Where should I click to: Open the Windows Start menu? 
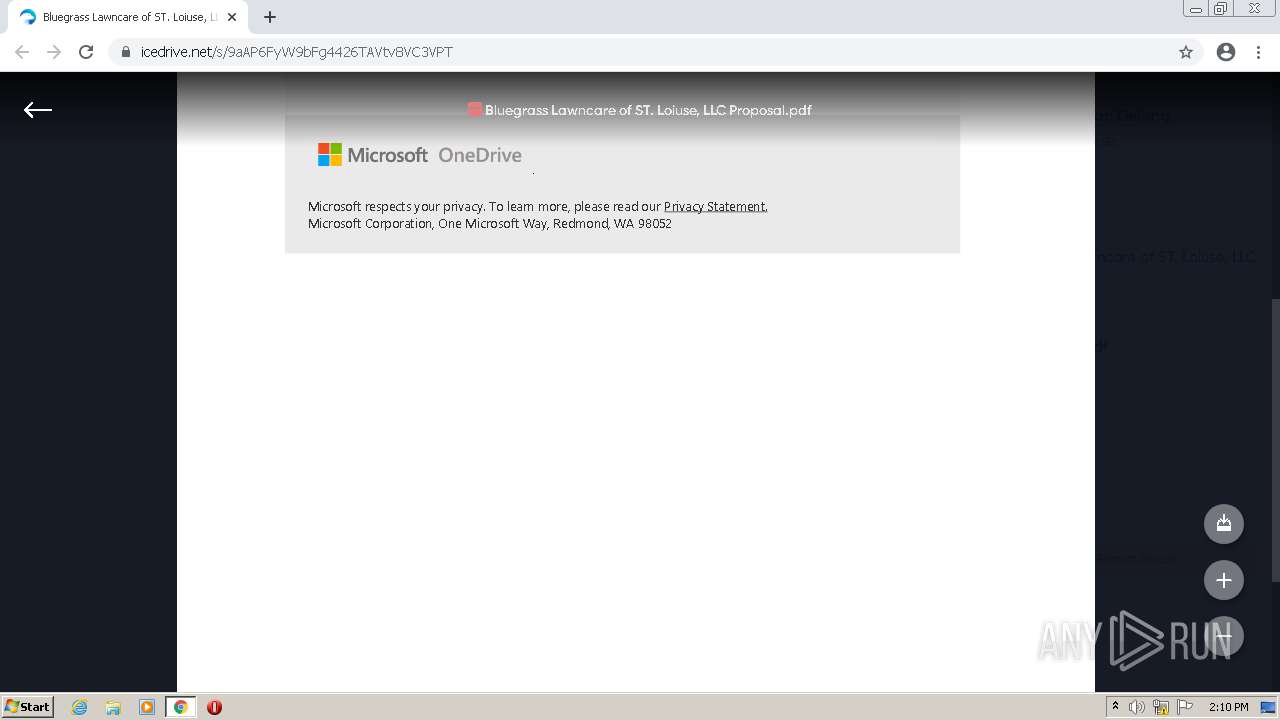click(x=28, y=706)
